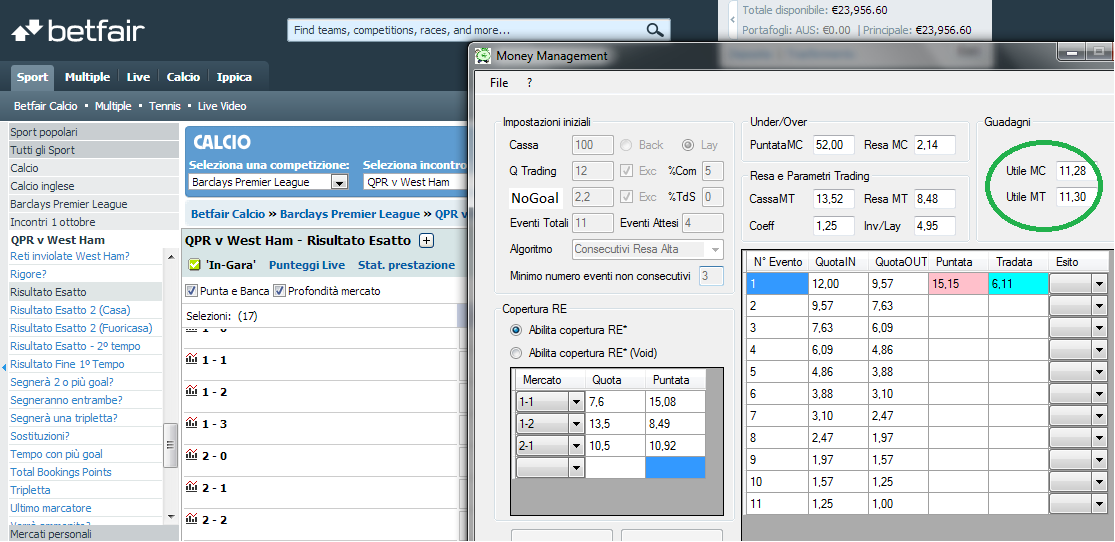The width and height of the screenshot is (1115, 542).
Task: Collapse wallet panel with left arrow
Action: [732, 21]
